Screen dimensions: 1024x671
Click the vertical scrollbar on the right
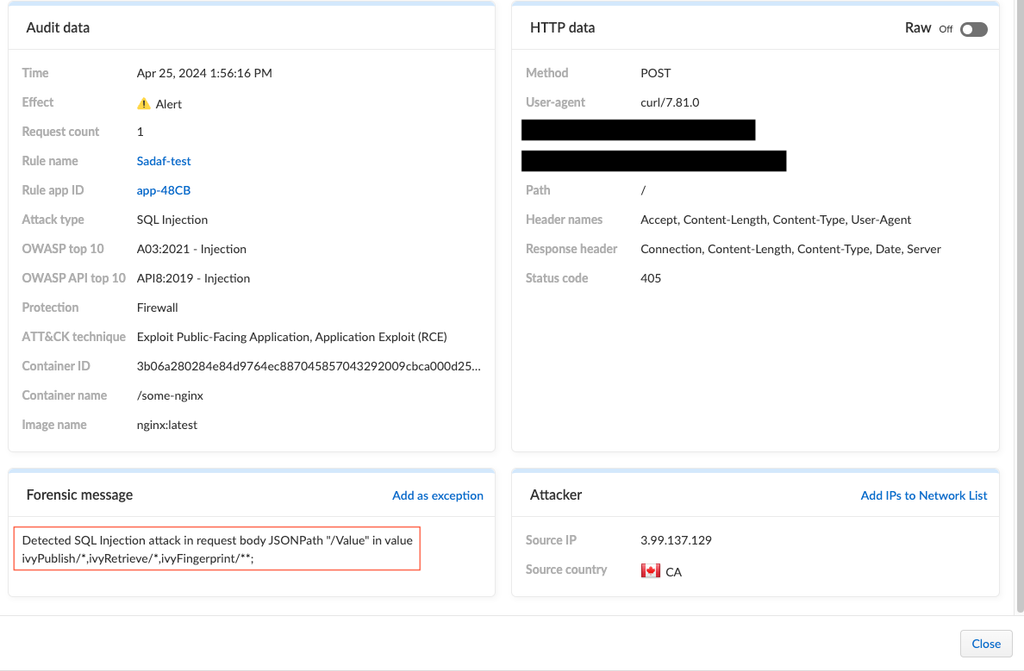pos(1018,300)
